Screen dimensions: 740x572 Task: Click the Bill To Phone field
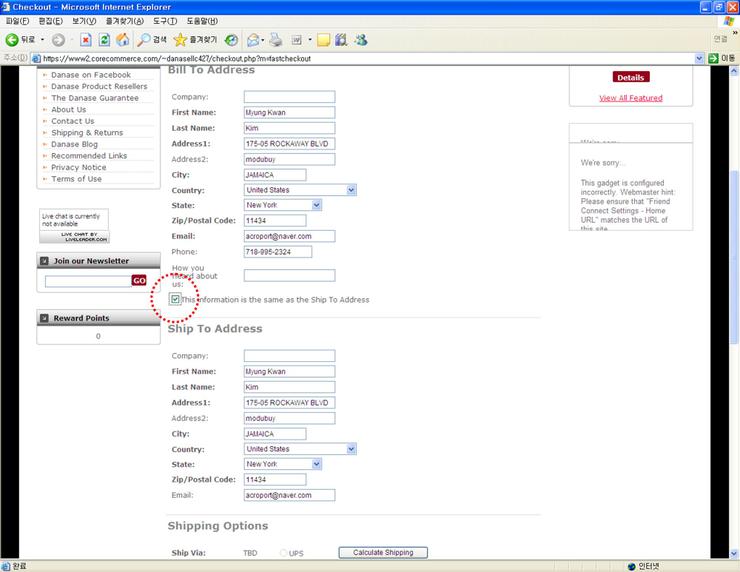(278, 252)
